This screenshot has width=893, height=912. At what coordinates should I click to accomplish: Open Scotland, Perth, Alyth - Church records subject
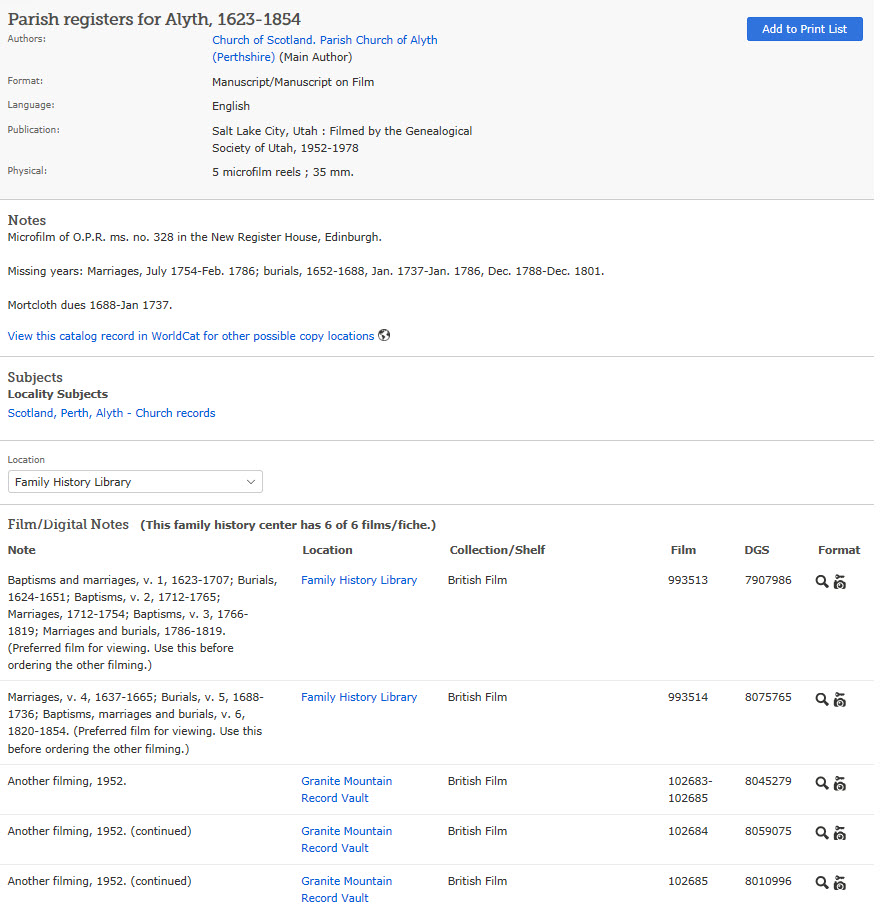pos(111,413)
